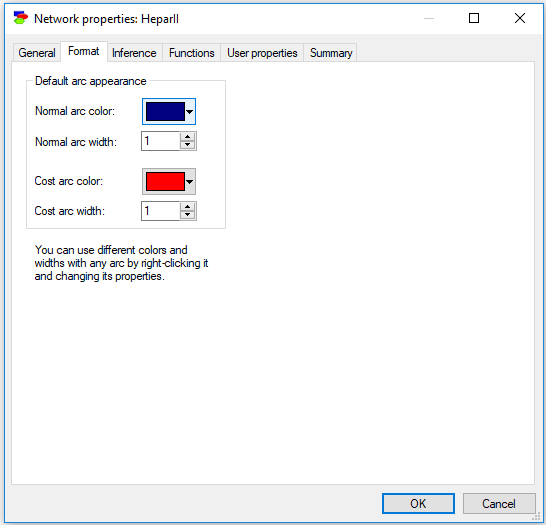Click inside the Cost arc width field

[x=161, y=211]
